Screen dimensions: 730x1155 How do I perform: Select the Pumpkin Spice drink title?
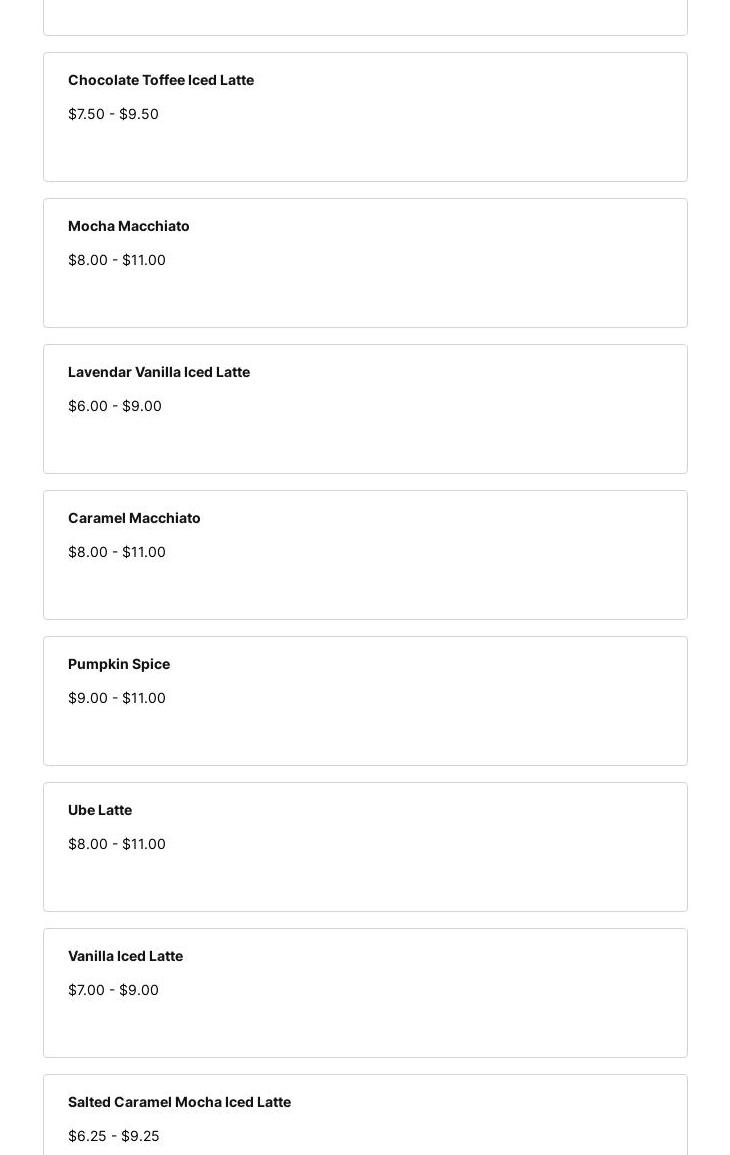(x=119, y=664)
